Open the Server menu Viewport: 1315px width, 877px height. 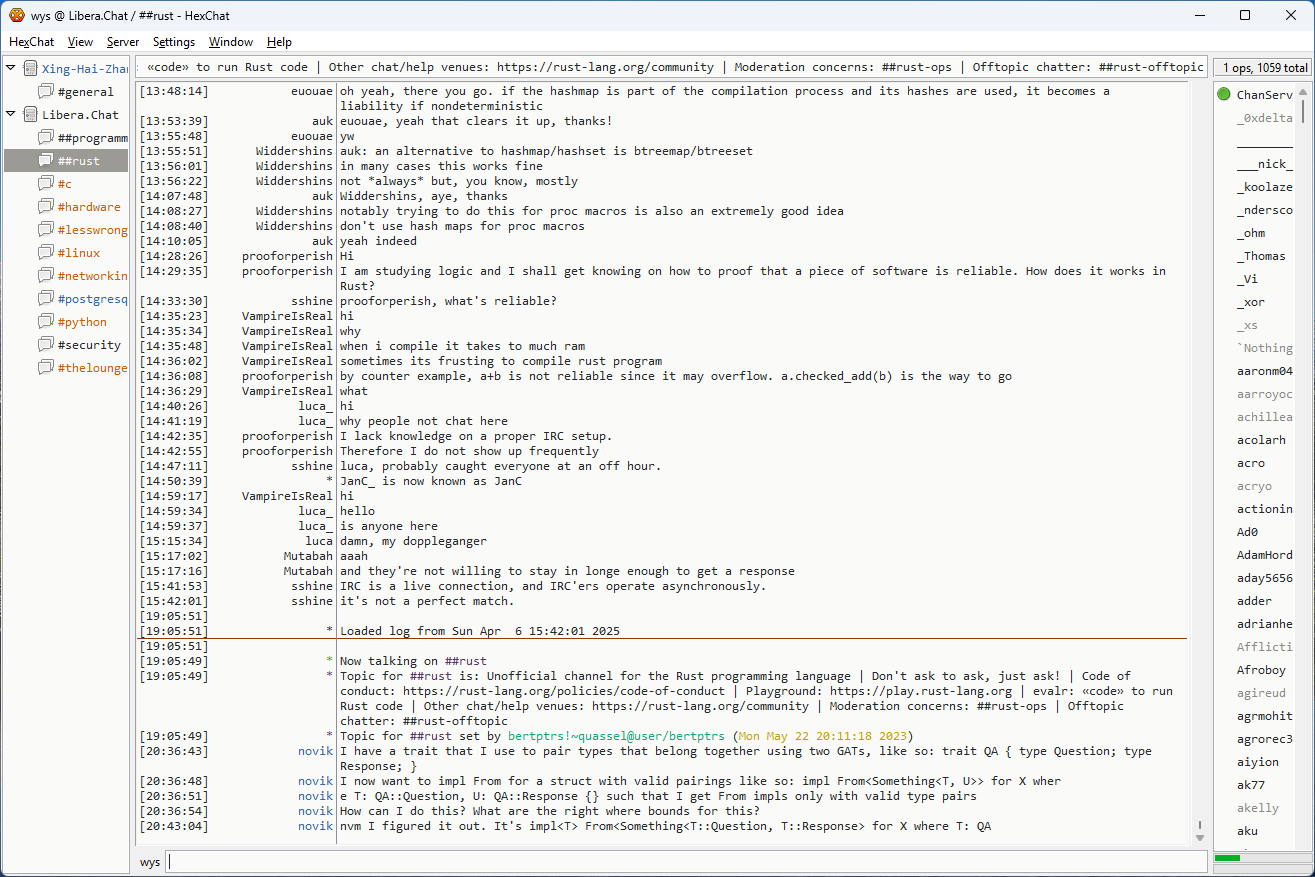pos(123,42)
